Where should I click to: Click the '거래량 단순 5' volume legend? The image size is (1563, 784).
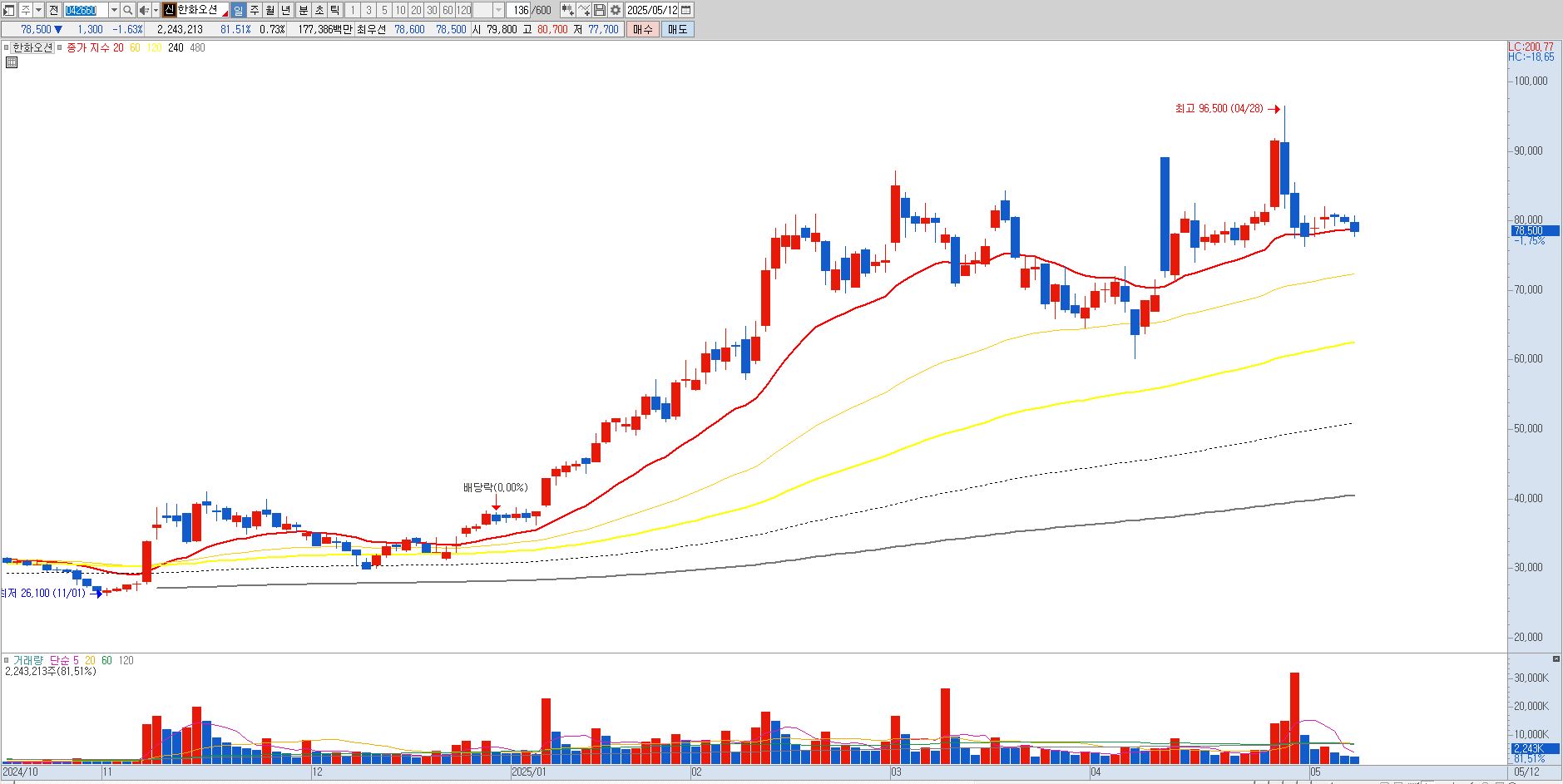tap(46, 660)
